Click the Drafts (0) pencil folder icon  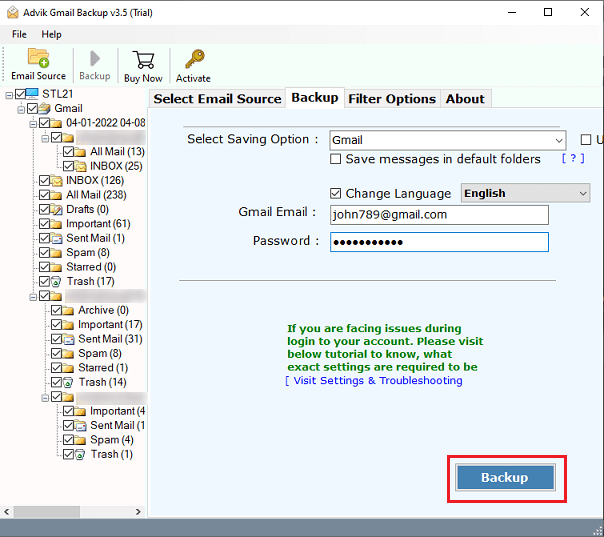(56, 209)
